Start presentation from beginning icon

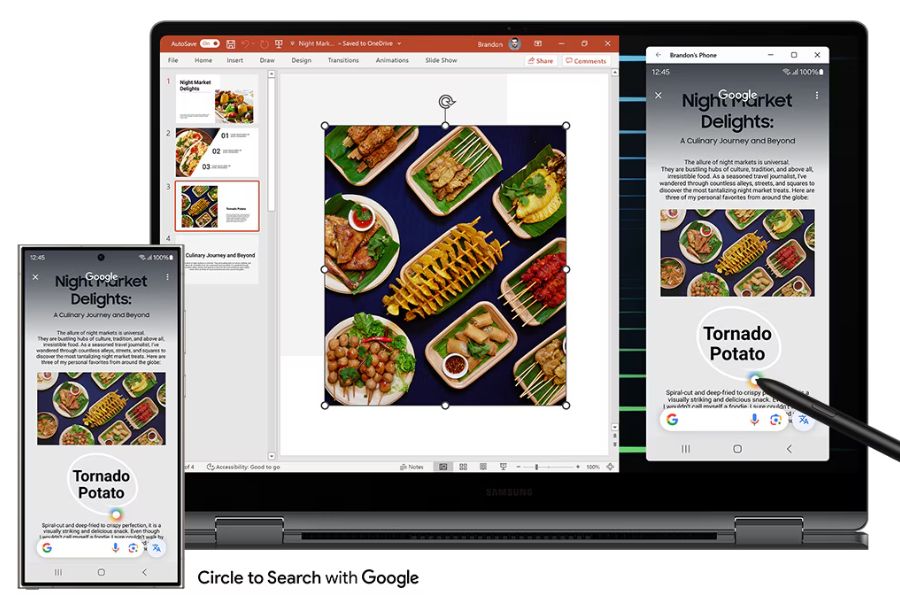[279, 44]
